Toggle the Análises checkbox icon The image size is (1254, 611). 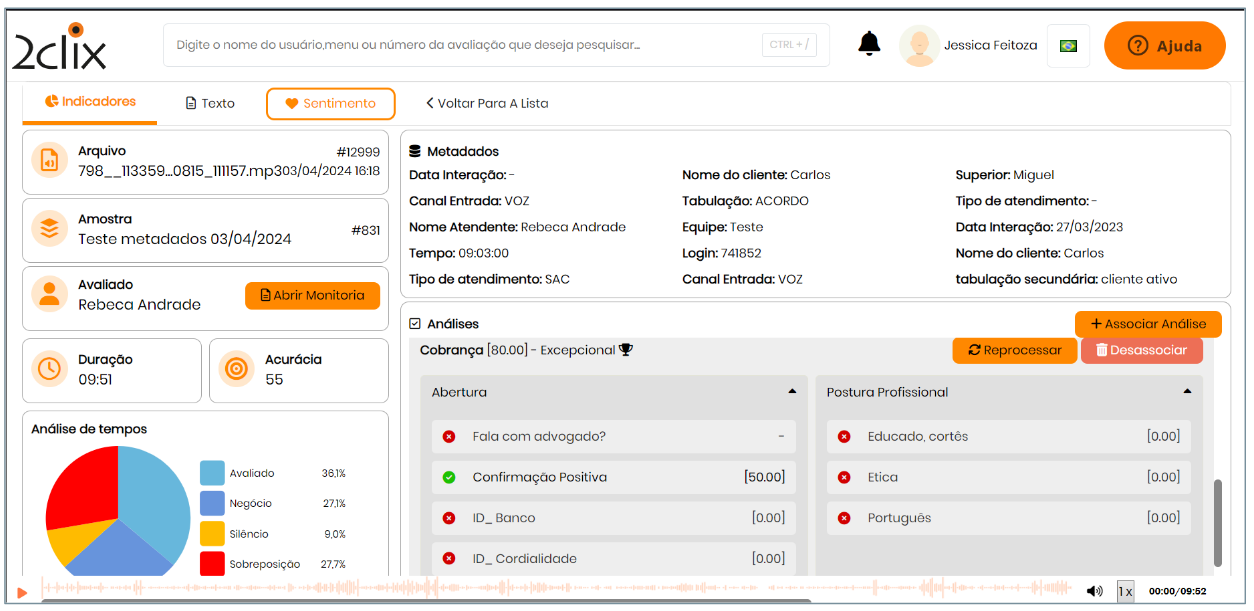(415, 324)
